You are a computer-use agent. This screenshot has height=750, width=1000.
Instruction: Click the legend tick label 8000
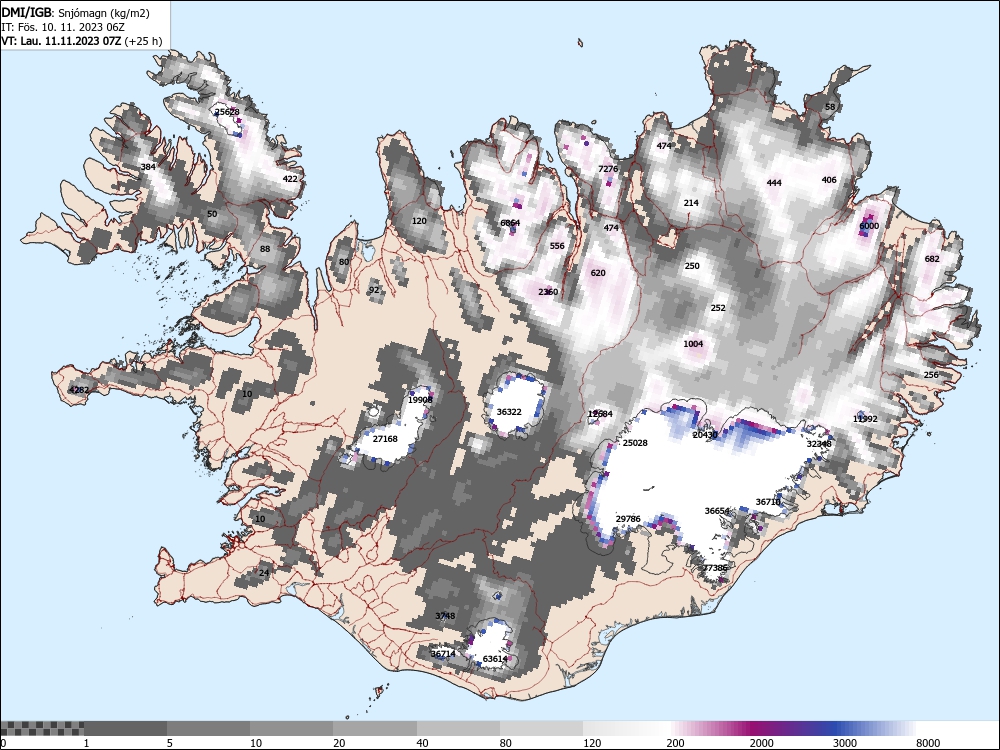pos(928,743)
